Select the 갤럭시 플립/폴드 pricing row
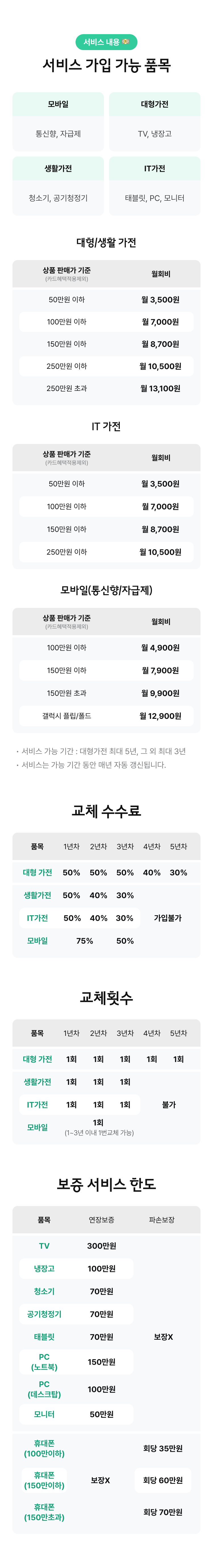Image resolution: width=213 pixels, height=1568 pixels. click(x=106, y=716)
